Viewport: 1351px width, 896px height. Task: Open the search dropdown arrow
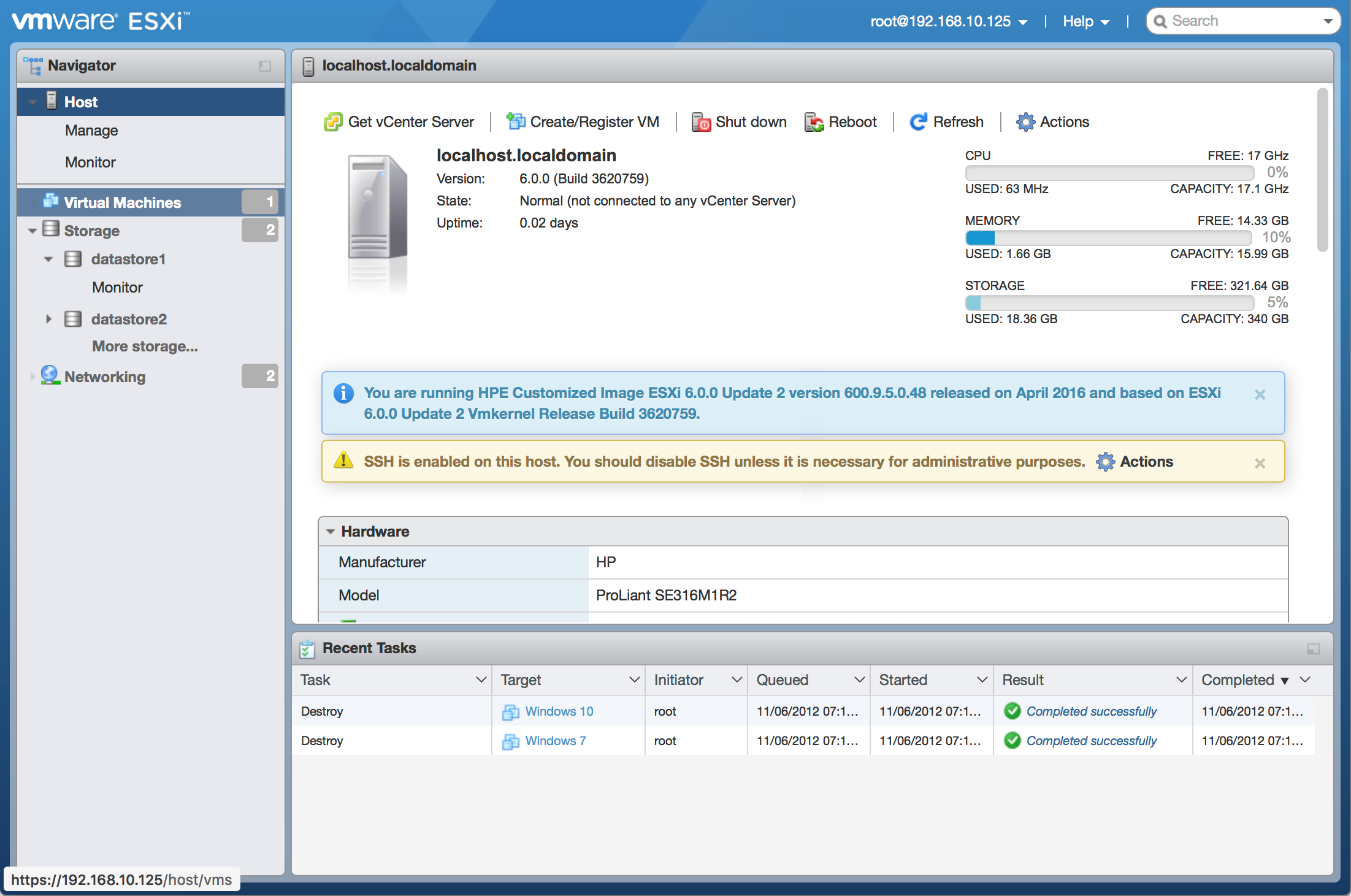point(1328,21)
